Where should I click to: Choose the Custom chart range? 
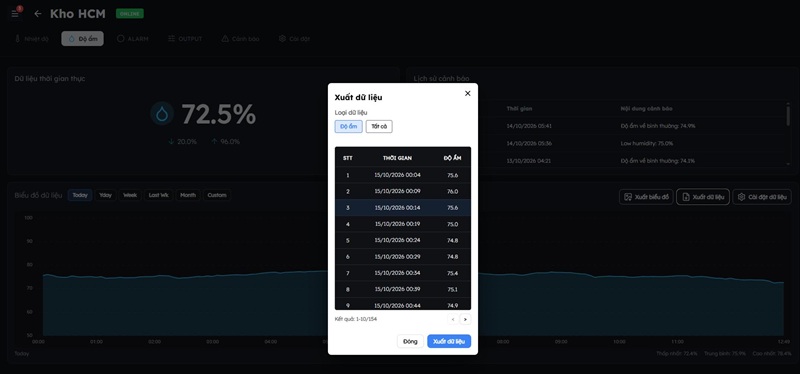coord(217,195)
